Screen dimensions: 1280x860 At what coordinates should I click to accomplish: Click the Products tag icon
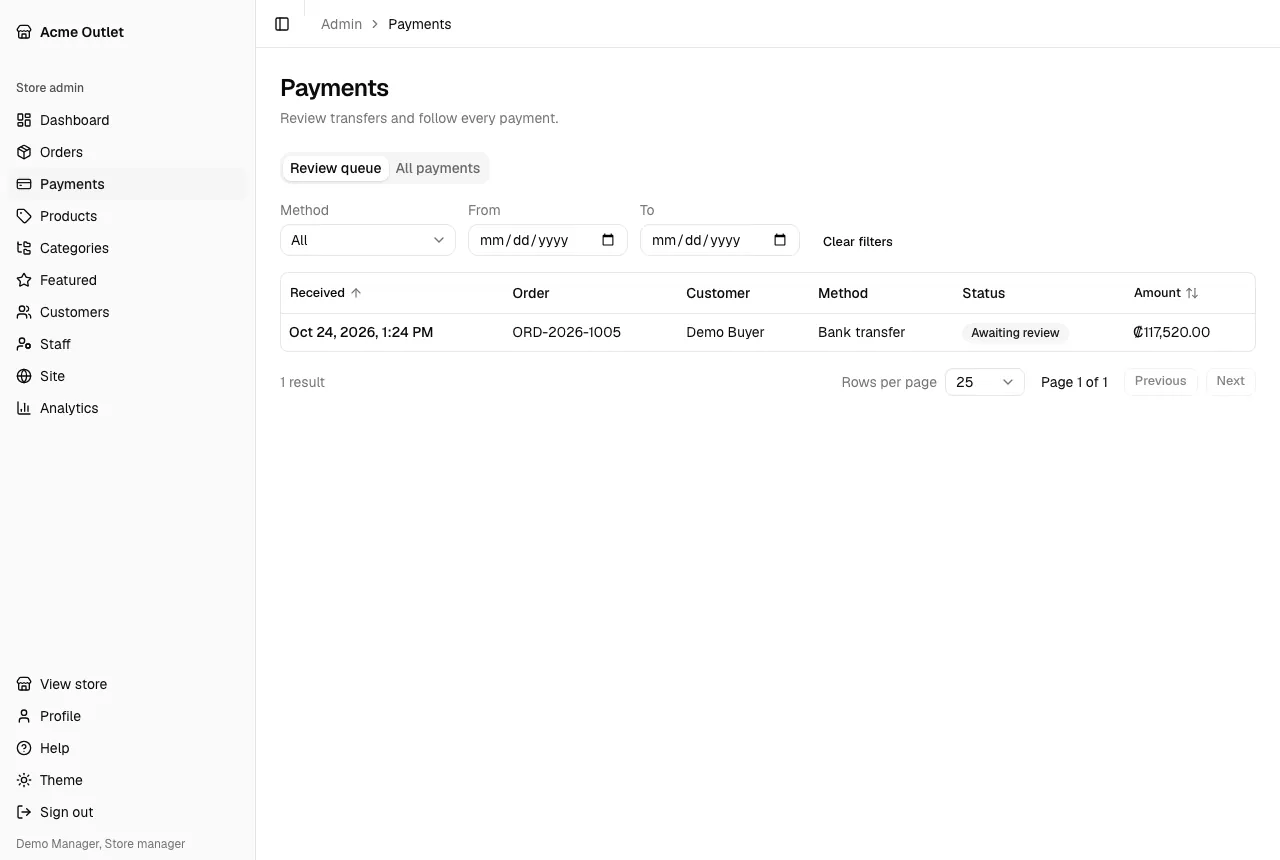(x=24, y=216)
